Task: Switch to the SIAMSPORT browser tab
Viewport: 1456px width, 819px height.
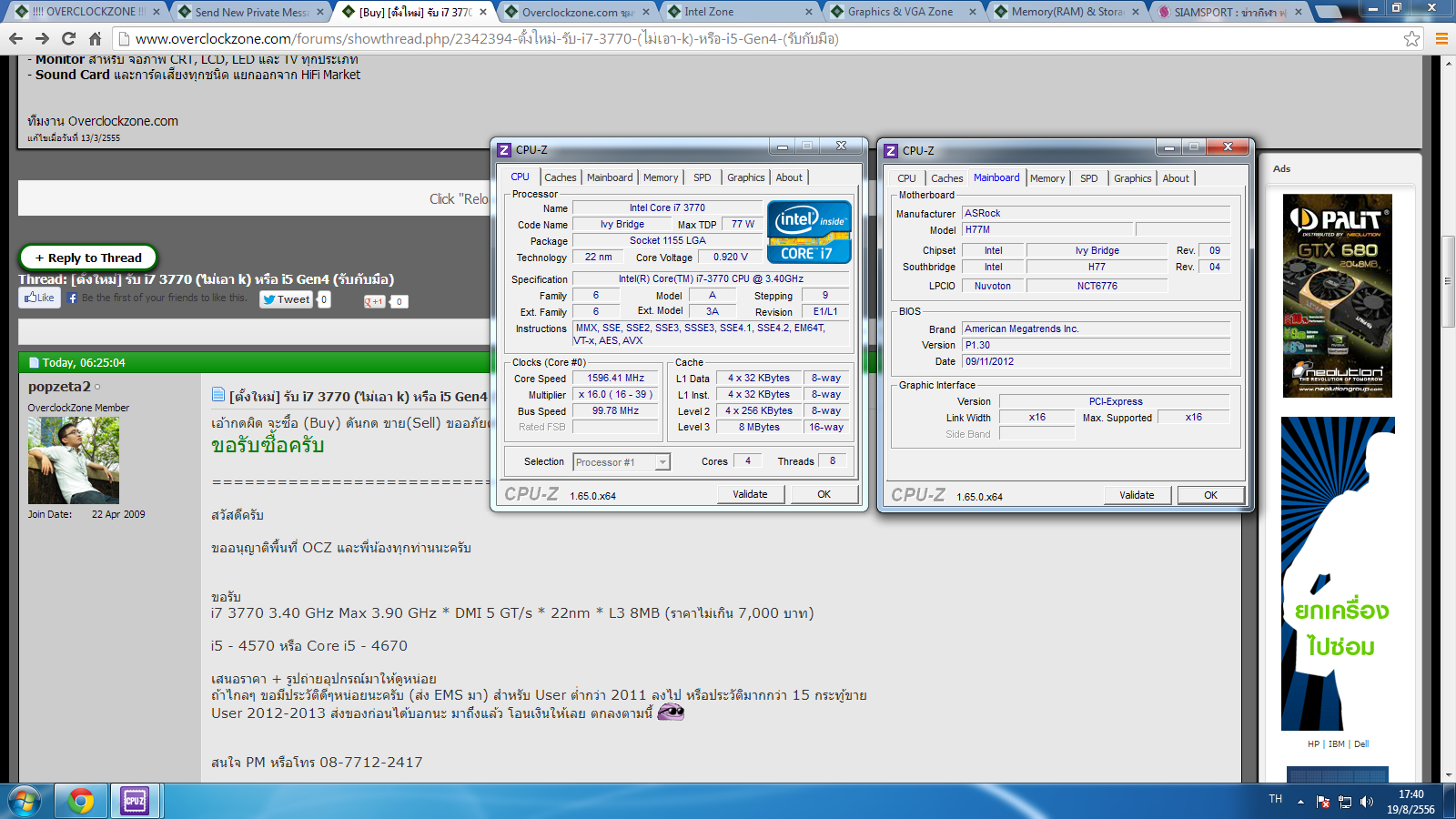Action: click(1230, 12)
